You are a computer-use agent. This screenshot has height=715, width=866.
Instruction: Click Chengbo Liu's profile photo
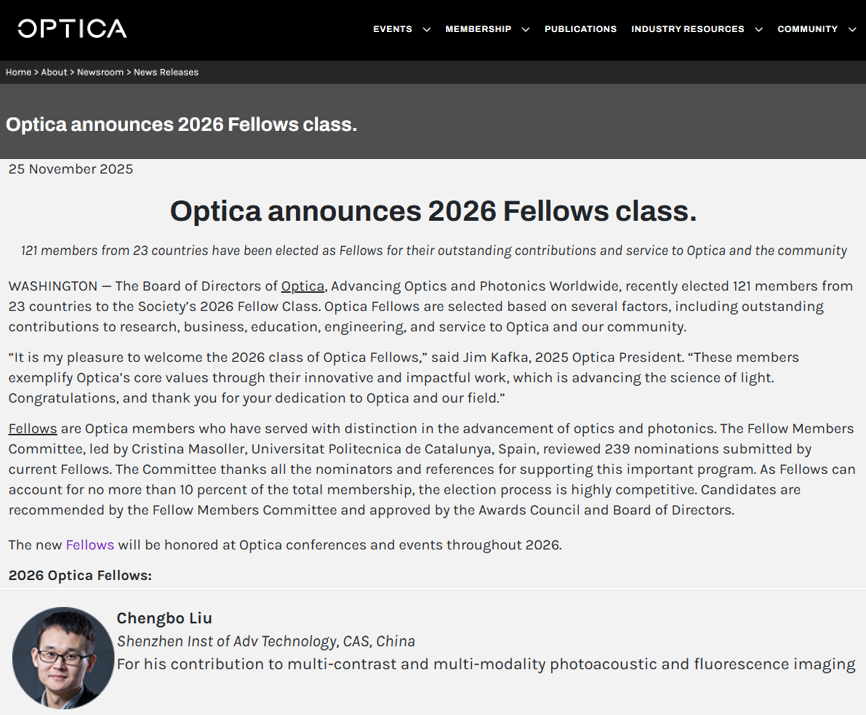pos(62,658)
